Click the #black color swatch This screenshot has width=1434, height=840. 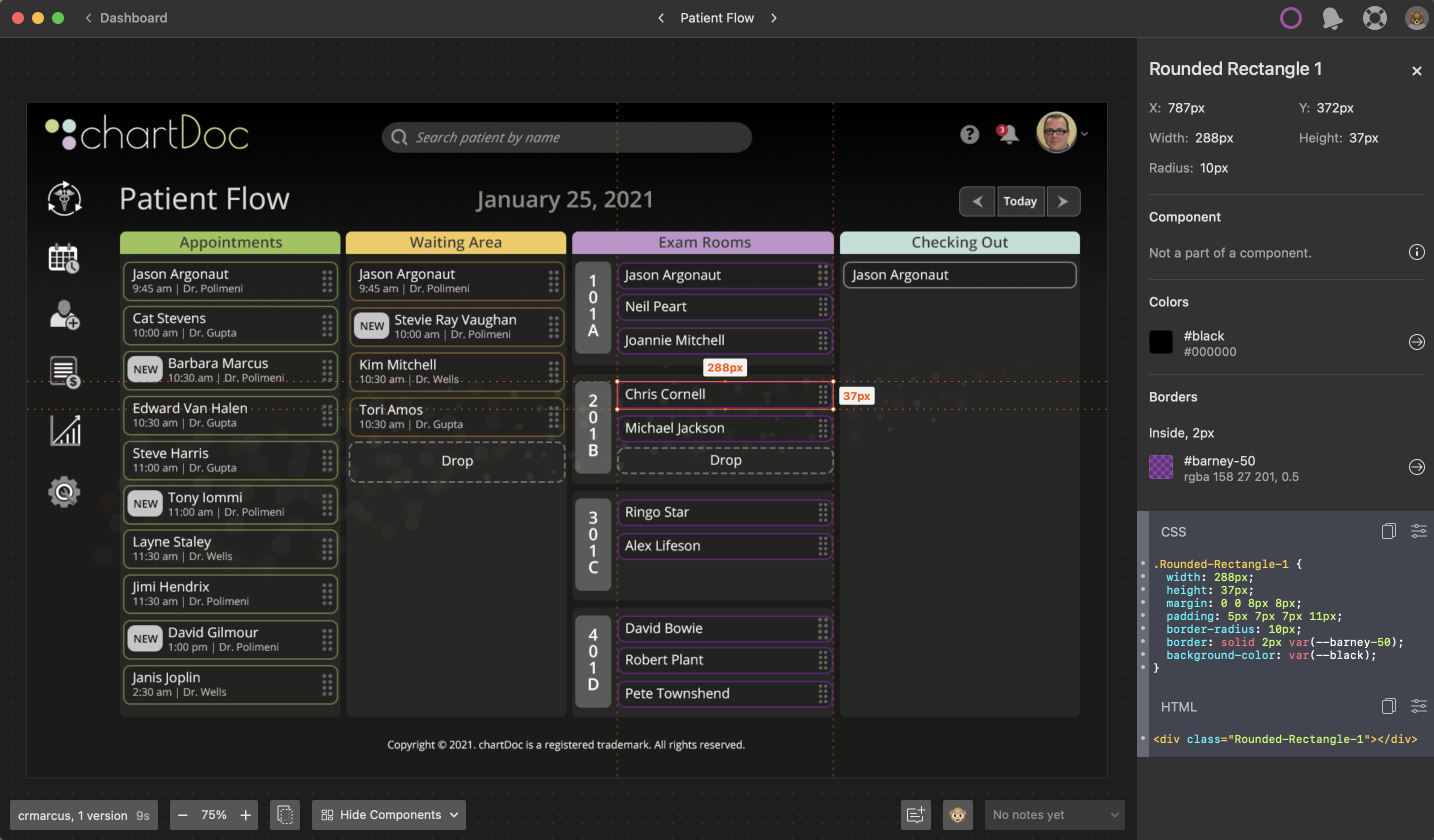click(x=1160, y=342)
